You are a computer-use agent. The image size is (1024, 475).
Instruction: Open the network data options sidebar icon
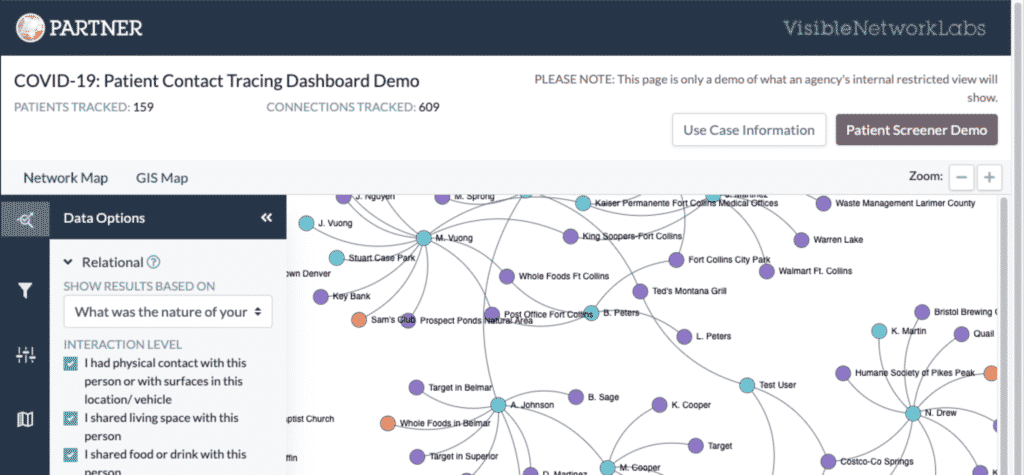25,221
